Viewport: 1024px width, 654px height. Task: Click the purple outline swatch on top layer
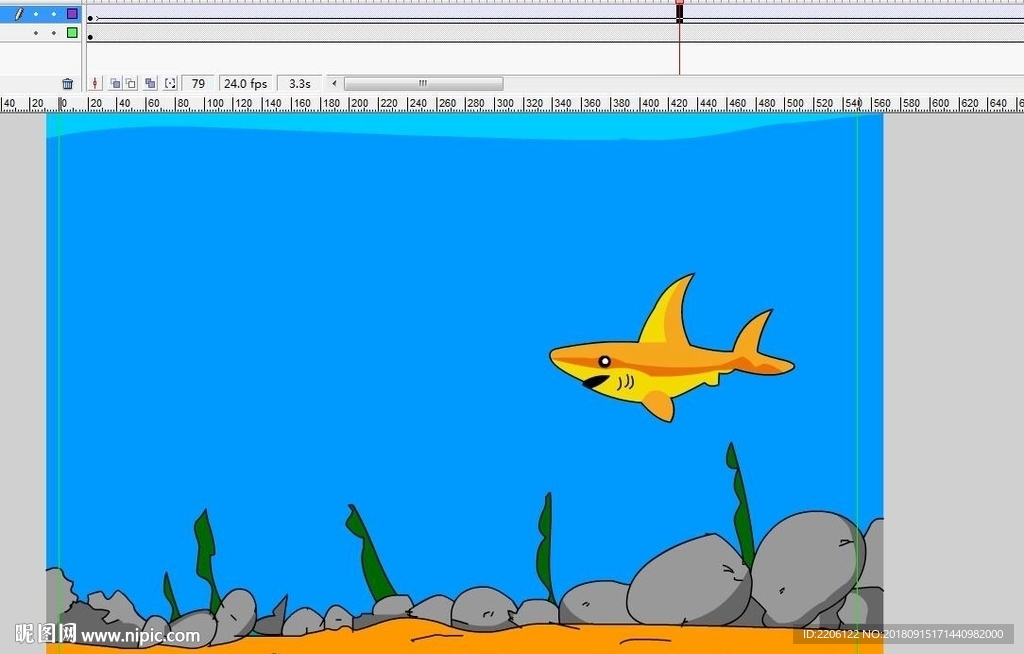[x=72, y=14]
